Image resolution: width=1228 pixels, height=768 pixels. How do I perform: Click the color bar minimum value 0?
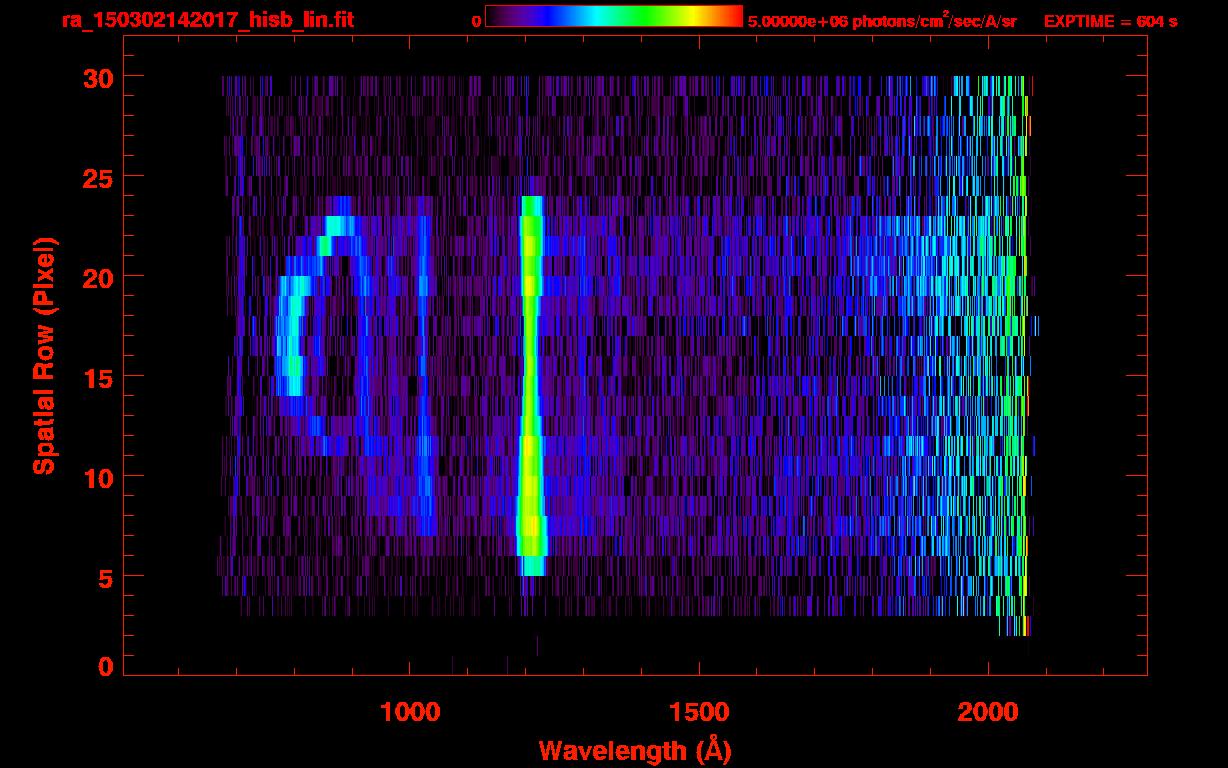[476, 21]
